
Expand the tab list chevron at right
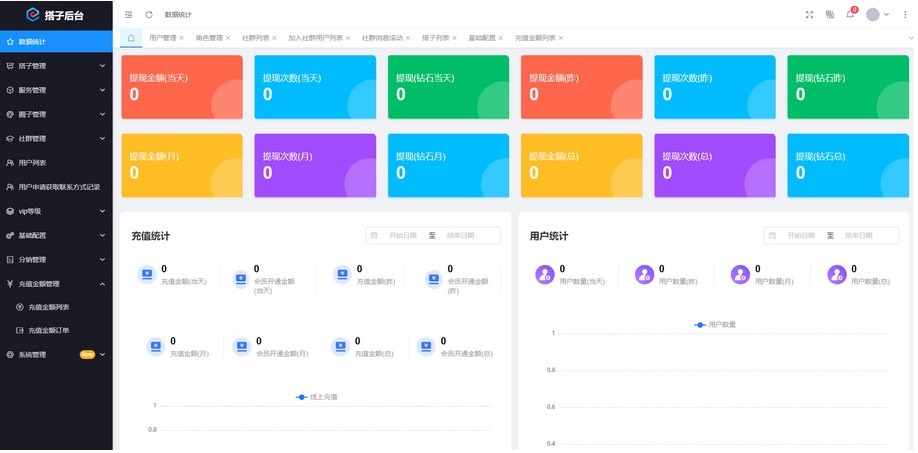pyautogui.click(x=910, y=38)
